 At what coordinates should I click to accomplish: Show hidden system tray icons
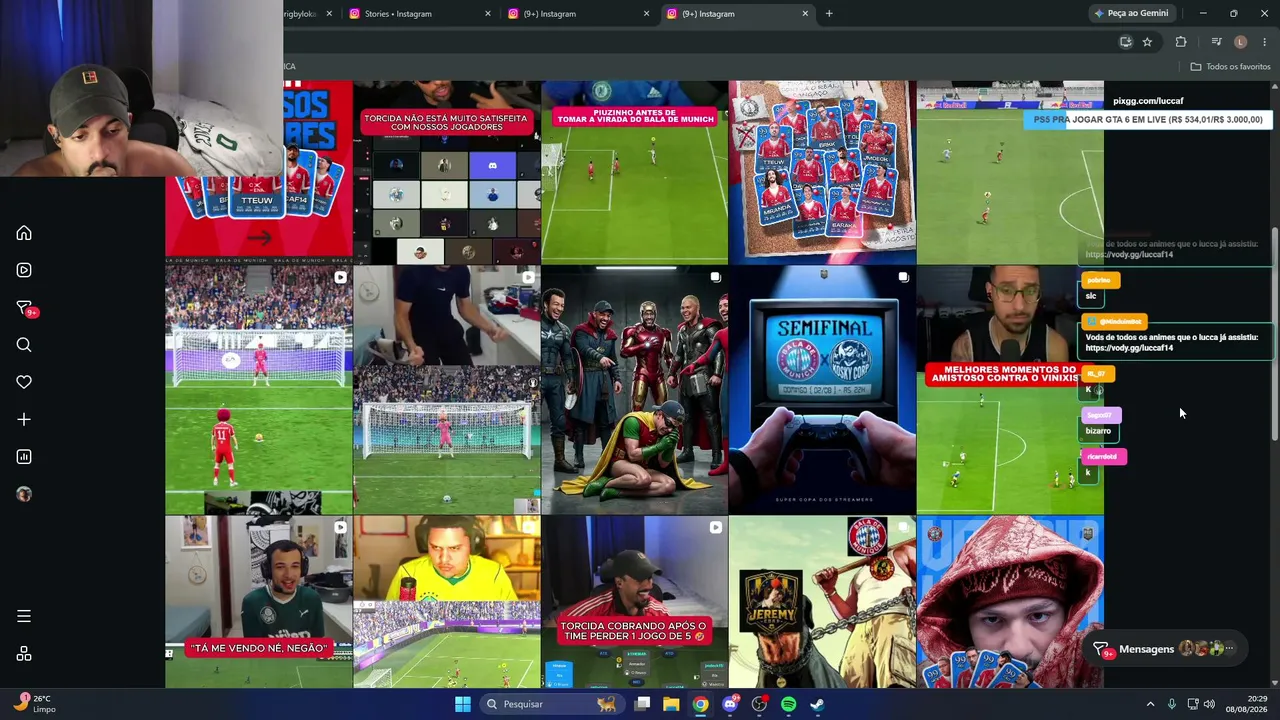[1150, 704]
